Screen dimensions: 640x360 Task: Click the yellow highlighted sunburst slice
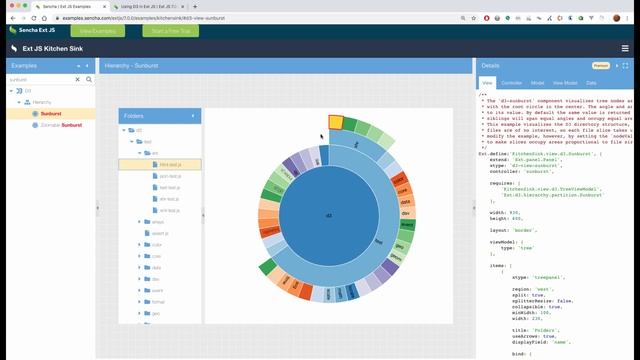pyautogui.click(x=336, y=122)
